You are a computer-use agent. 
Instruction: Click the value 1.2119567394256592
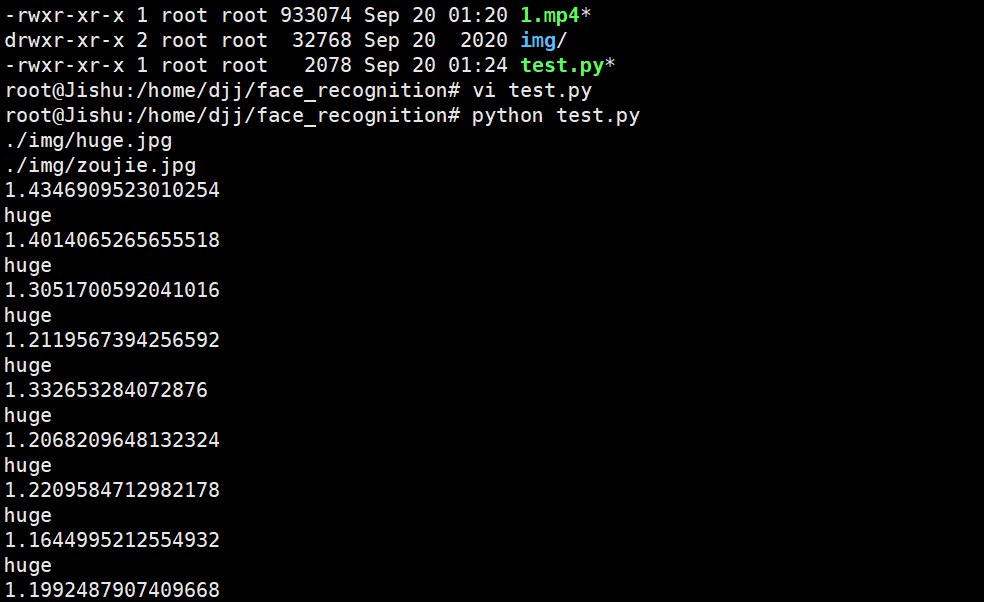112,340
